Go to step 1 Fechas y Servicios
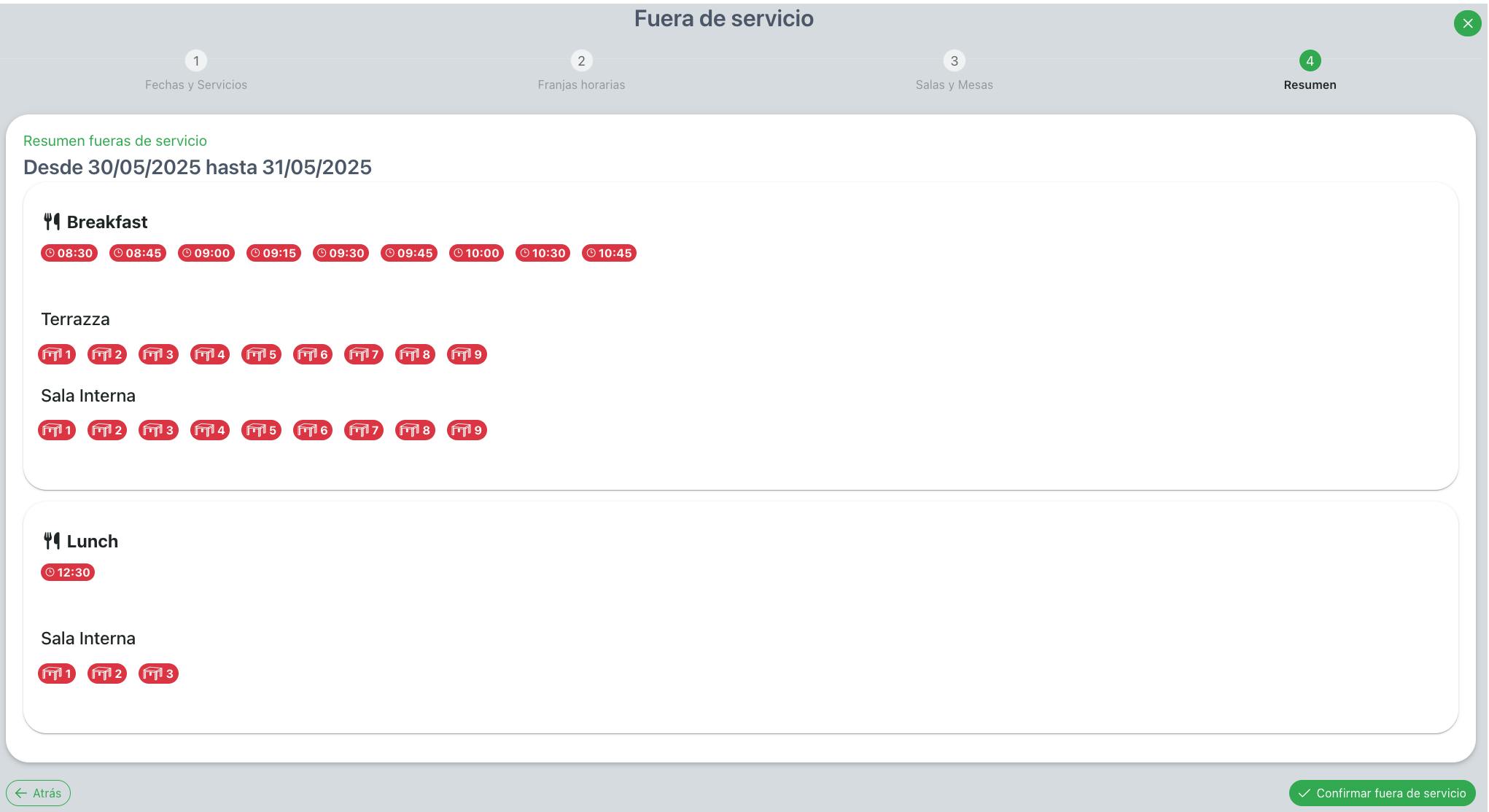Viewport: 1489px width, 812px height. pyautogui.click(x=195, y=61)
